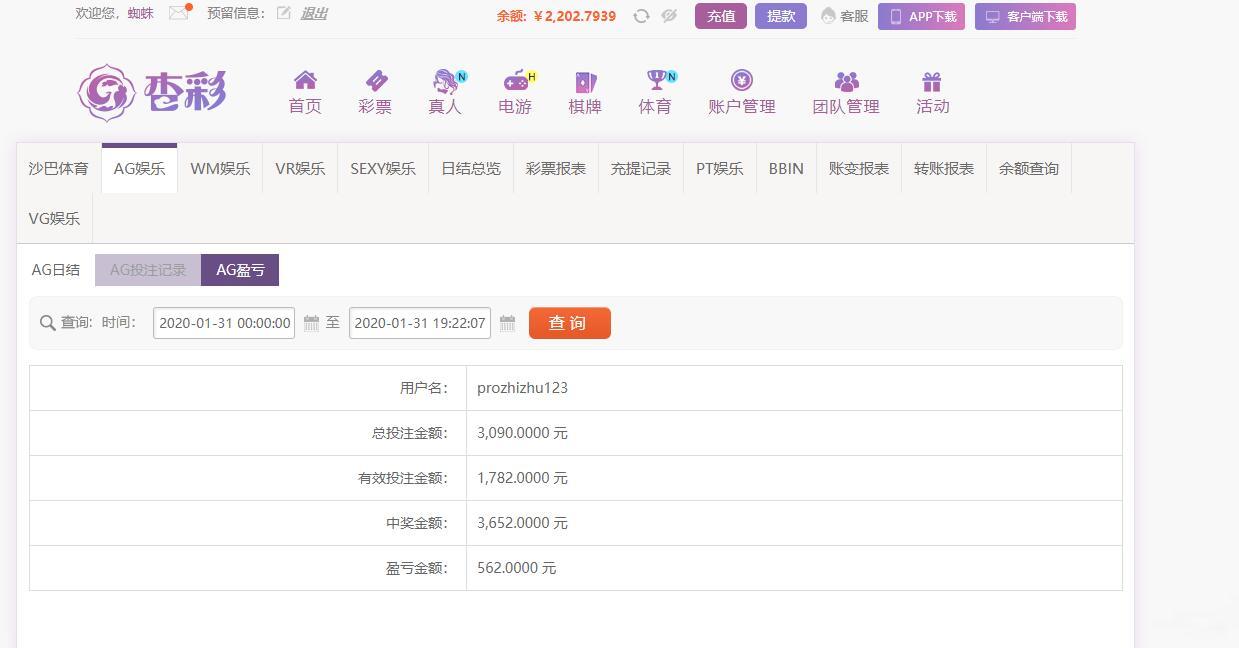Click the mail envelope message icon
This screenshot has height=648, width=1239.
179,13
